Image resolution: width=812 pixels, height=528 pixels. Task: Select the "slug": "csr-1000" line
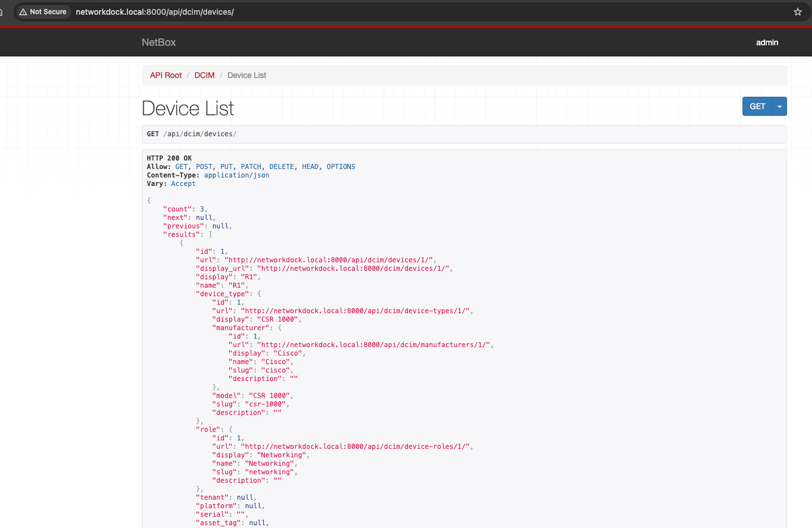pos(250,404)
